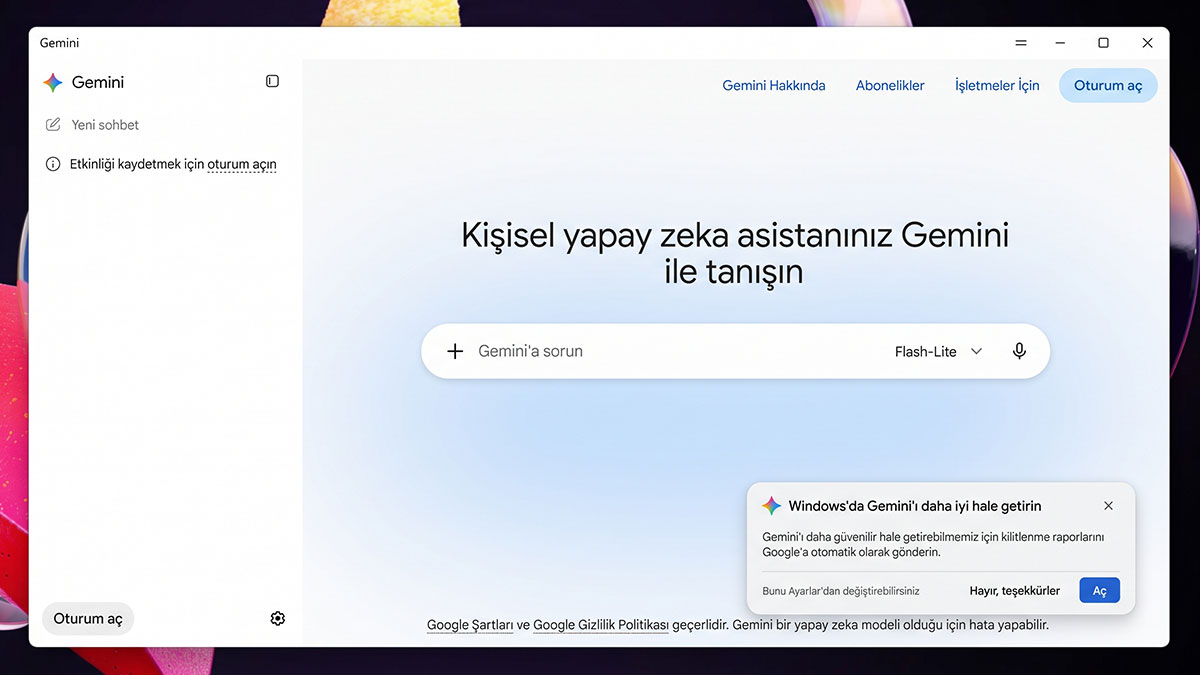The image size is (1200, 675).
Task: Click the Yeni sohbet pencil icon
Action: click(53, 125)
